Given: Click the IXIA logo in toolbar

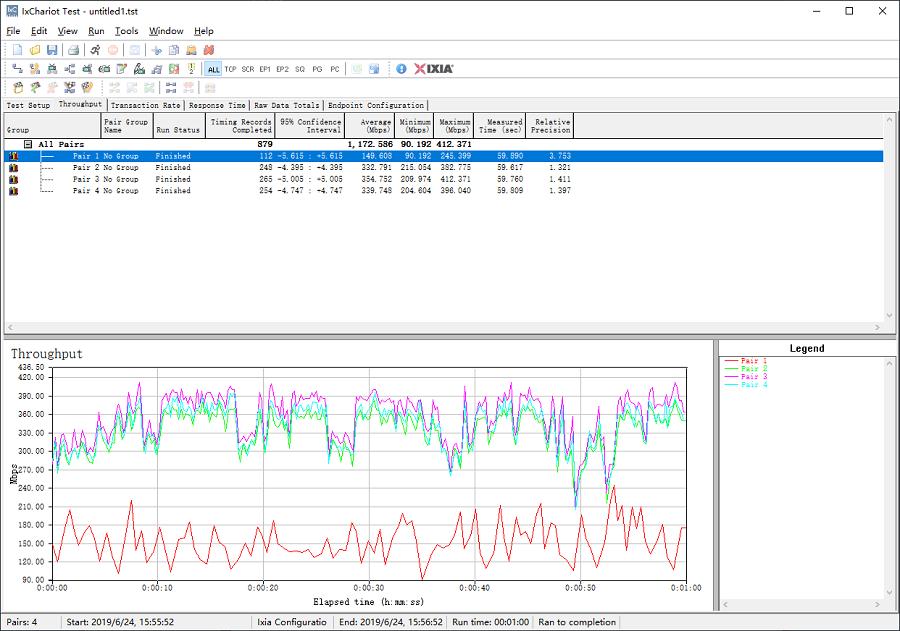Looking at the screenshot, I should [434, 69].
